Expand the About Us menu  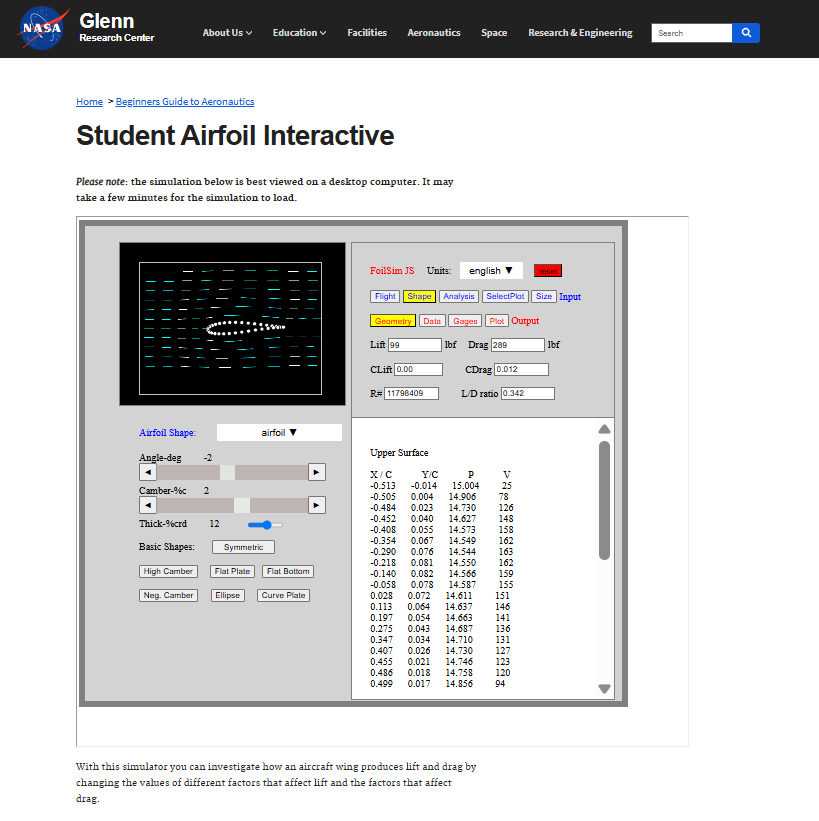point(227,33)
